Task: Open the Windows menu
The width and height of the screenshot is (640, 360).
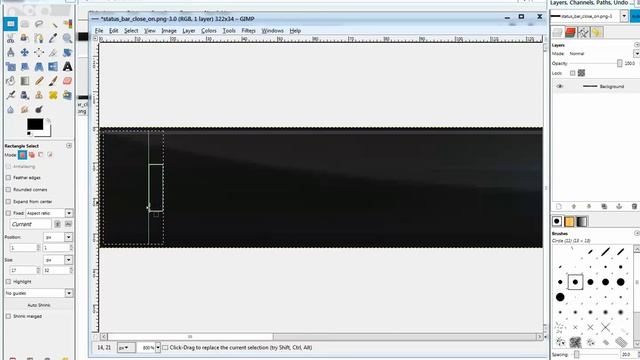Action: [x=272, y=31]
